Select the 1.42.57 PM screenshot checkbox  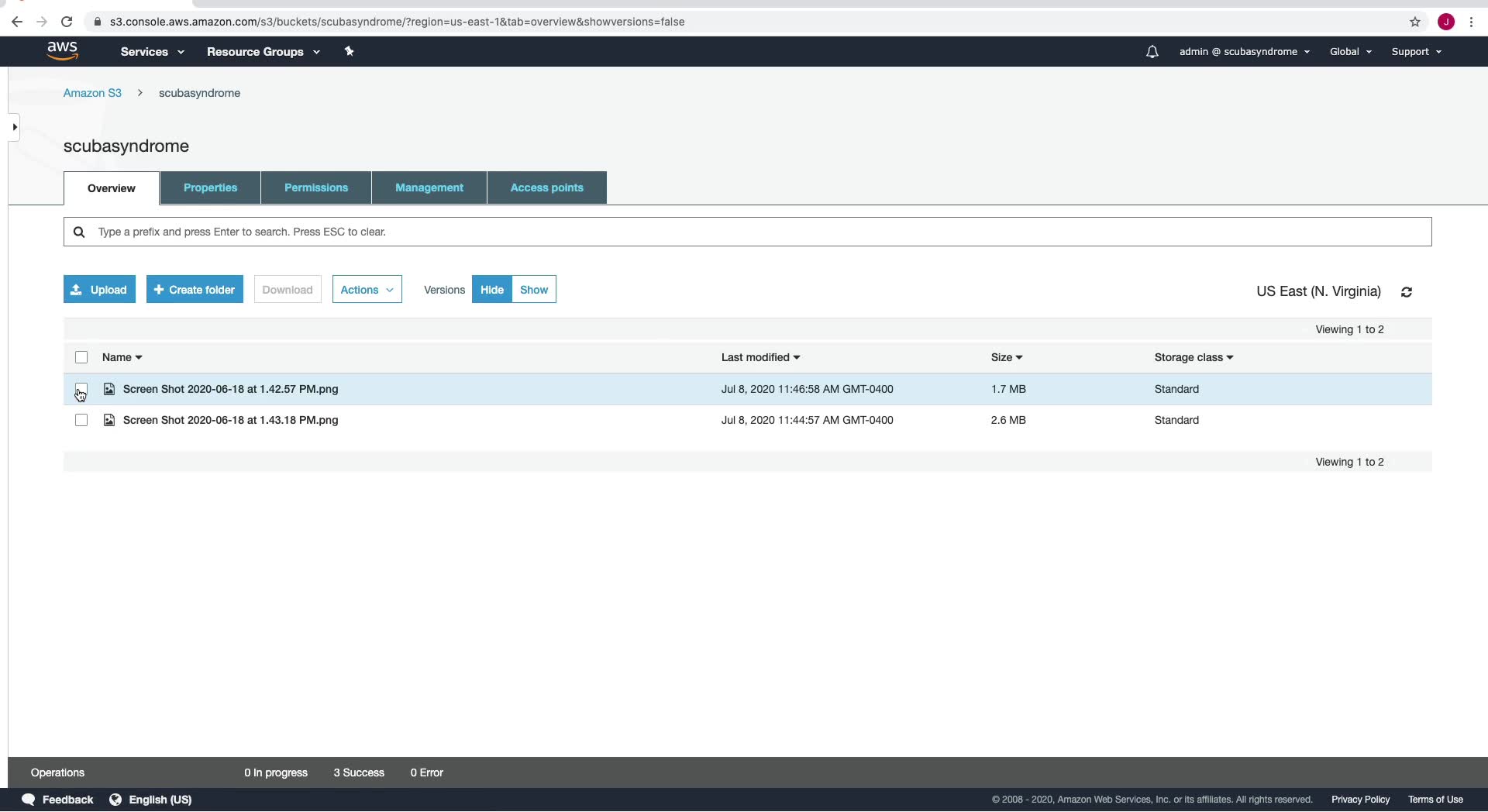81,389
